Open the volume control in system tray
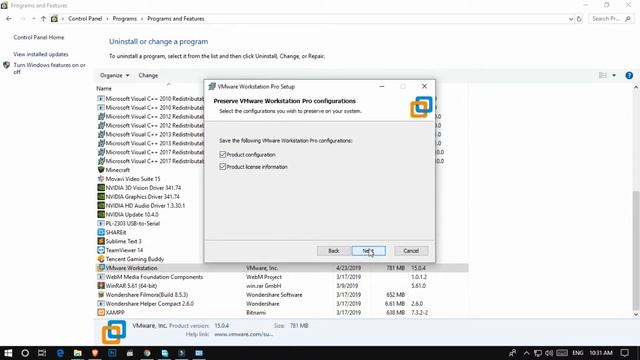640x360 pixels. (x=549, y=353)
